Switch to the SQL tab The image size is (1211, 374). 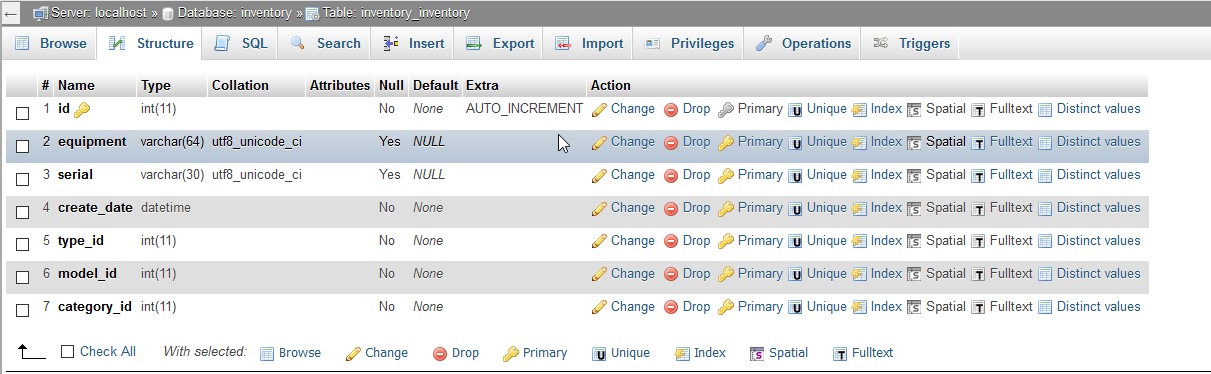pyautogui.click(x=241, y=43)
